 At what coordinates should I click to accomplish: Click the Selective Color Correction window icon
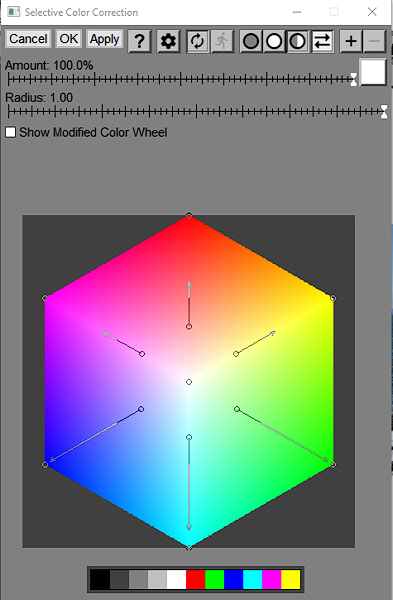tap(14, 12)
